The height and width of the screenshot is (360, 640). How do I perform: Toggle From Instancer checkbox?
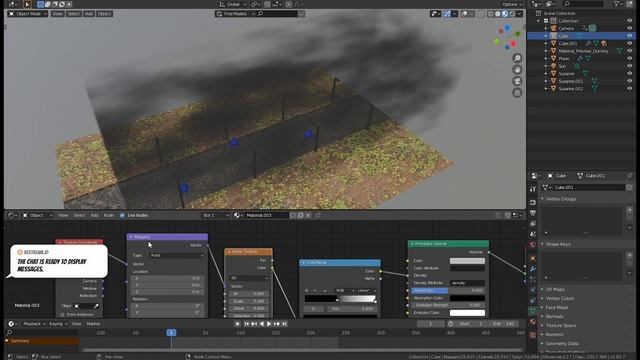(x=62, y=315)
